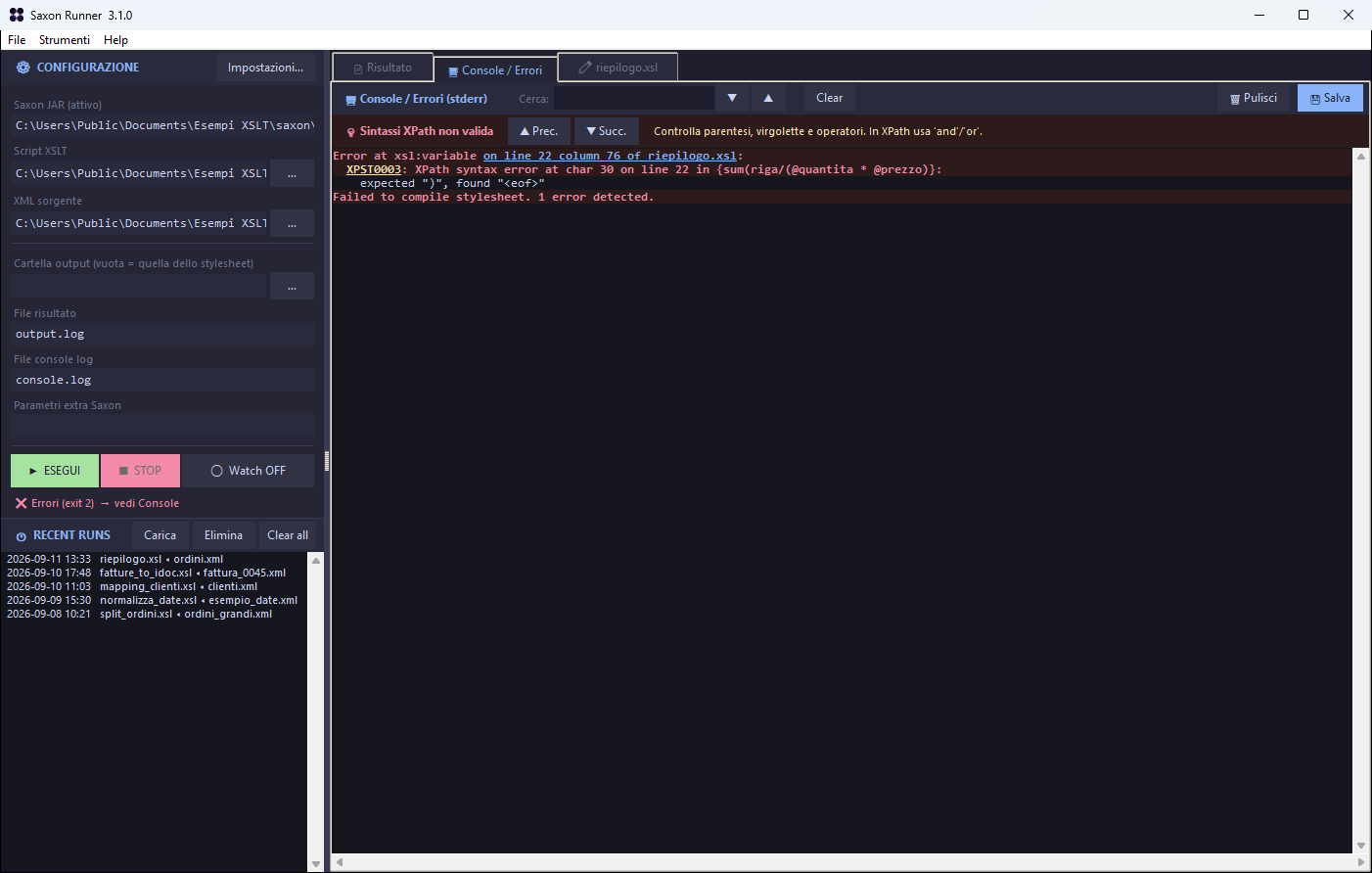Browse for Script XSLT file
This screenshot has width=1372, height=873.
click(x=292, y=173)
